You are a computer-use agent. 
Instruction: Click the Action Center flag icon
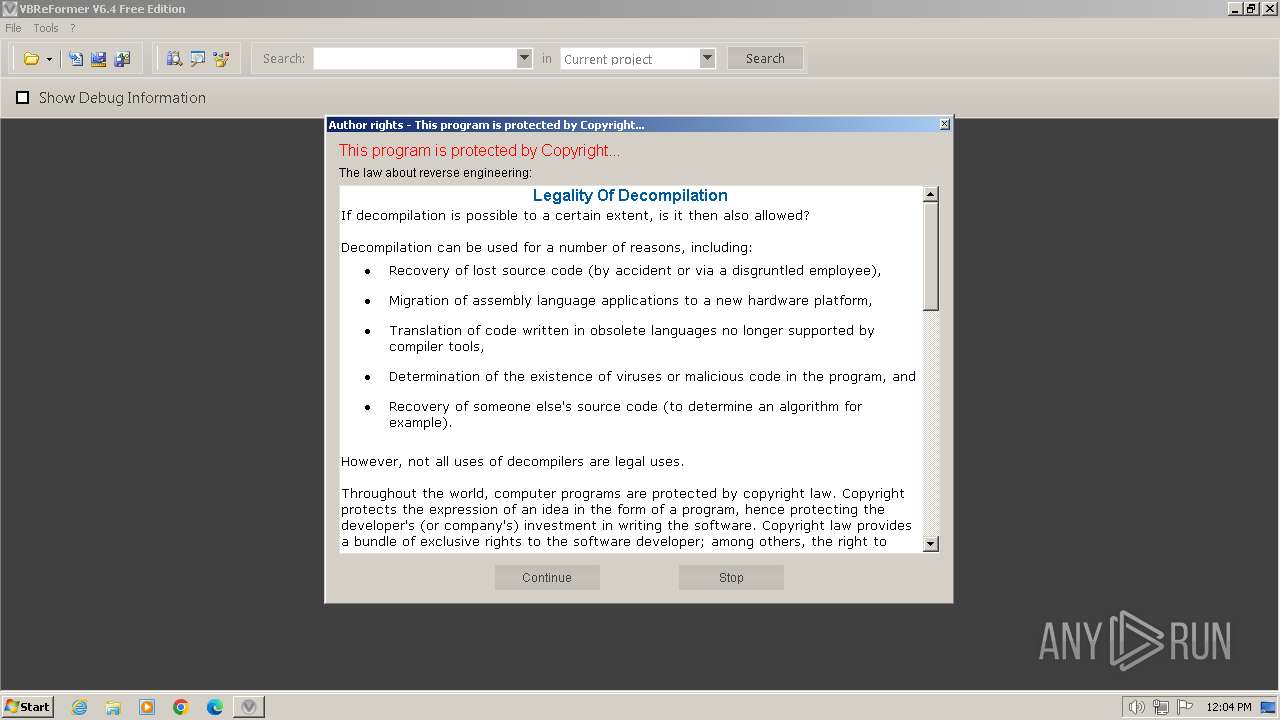click(1185, 707)
